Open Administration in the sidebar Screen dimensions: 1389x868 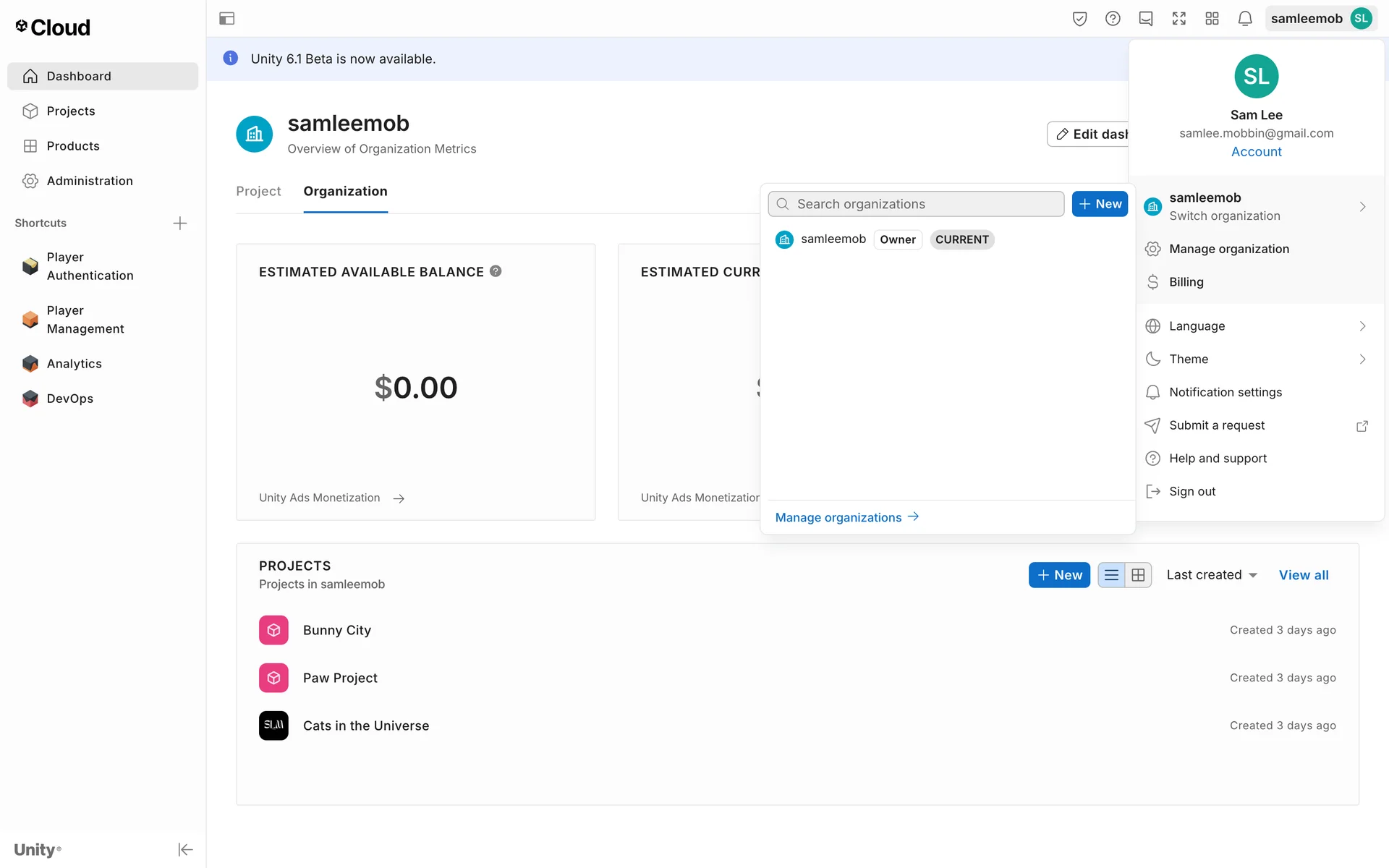pyautogui.click(x=90, y=181)
